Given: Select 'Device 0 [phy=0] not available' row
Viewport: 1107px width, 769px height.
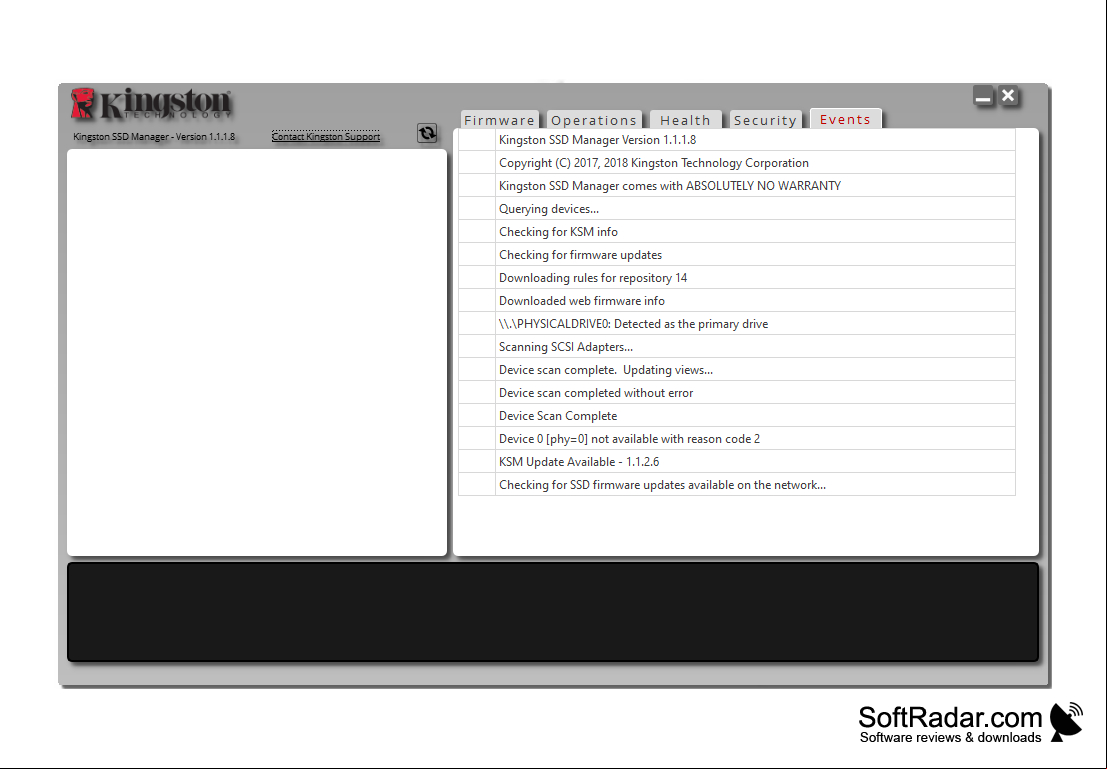Looking at the screenshot, I should coord(736,439).
